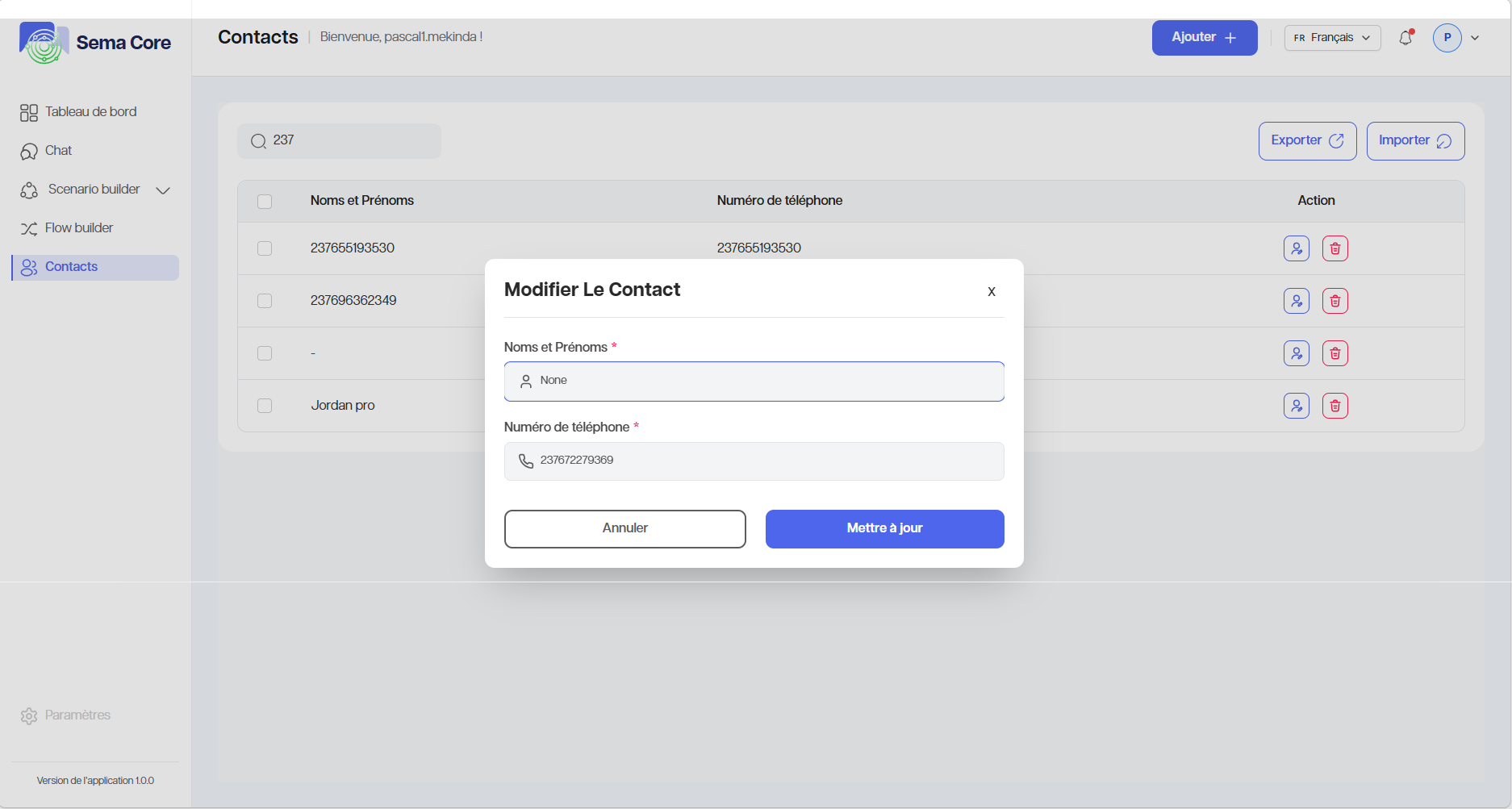Toggle the select-all checkbox in table header
The height and width of the screenshot is (809, 1512).
point(265,202)
